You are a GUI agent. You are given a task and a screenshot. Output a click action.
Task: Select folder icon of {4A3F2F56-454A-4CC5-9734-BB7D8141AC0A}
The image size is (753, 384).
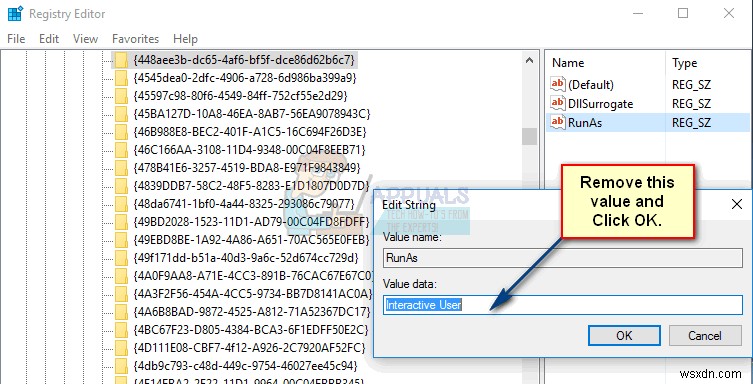coord(121,293)
